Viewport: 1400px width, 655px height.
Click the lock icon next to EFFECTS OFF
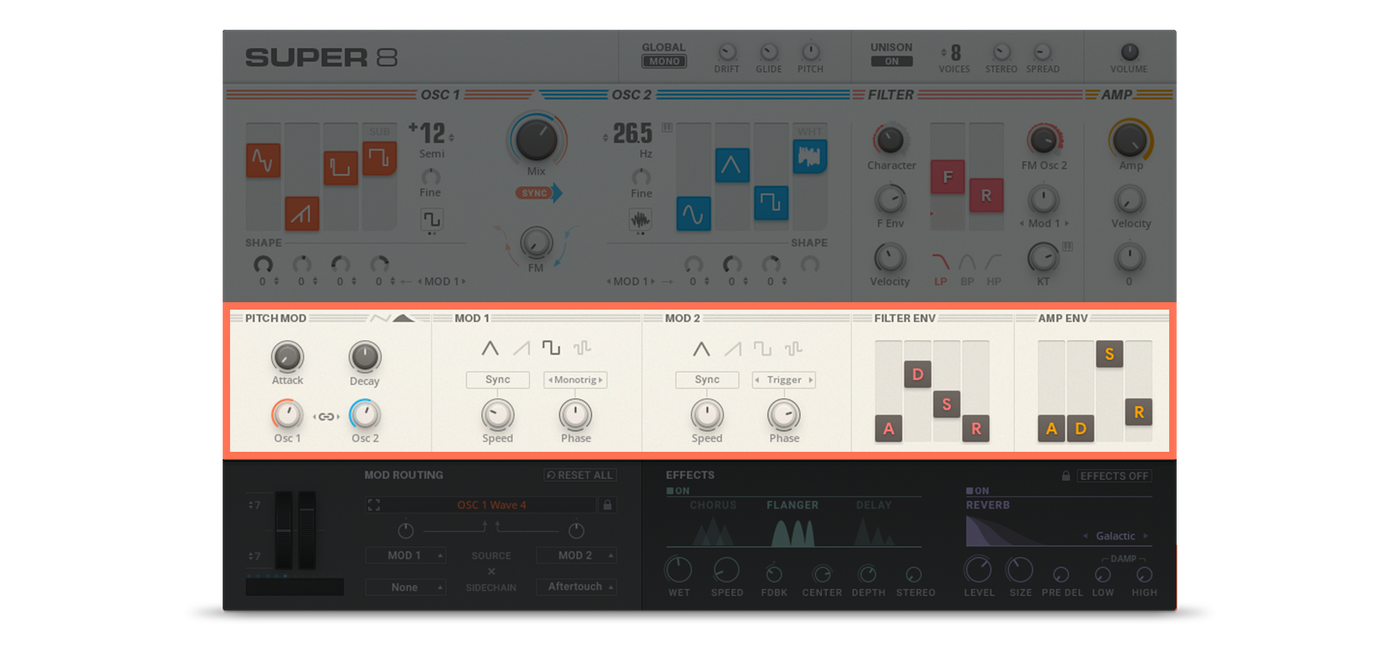[x=1066, y=476]
